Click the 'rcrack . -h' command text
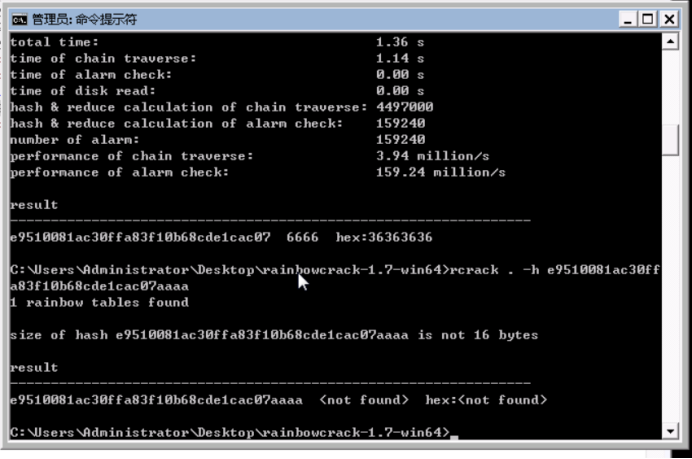692x459 pixels. (494, 270)
